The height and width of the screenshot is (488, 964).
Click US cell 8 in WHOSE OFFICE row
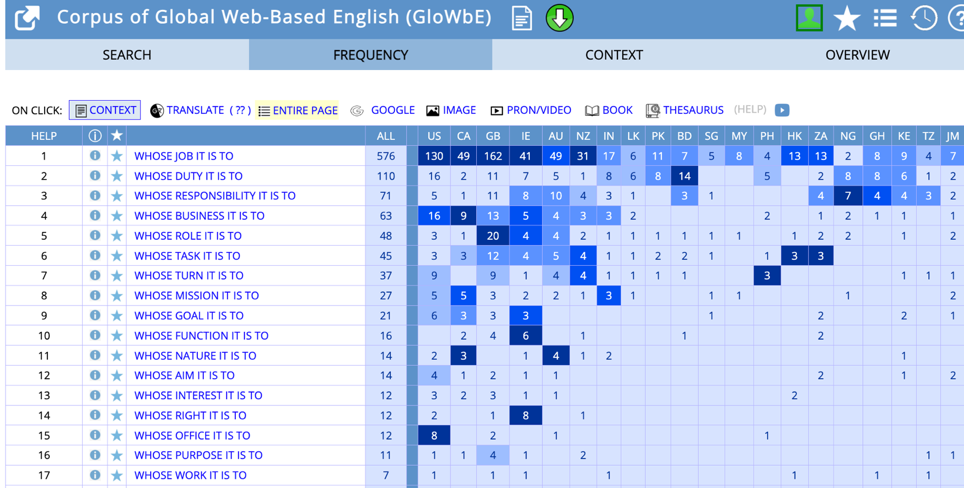click(x=434, y=435)
